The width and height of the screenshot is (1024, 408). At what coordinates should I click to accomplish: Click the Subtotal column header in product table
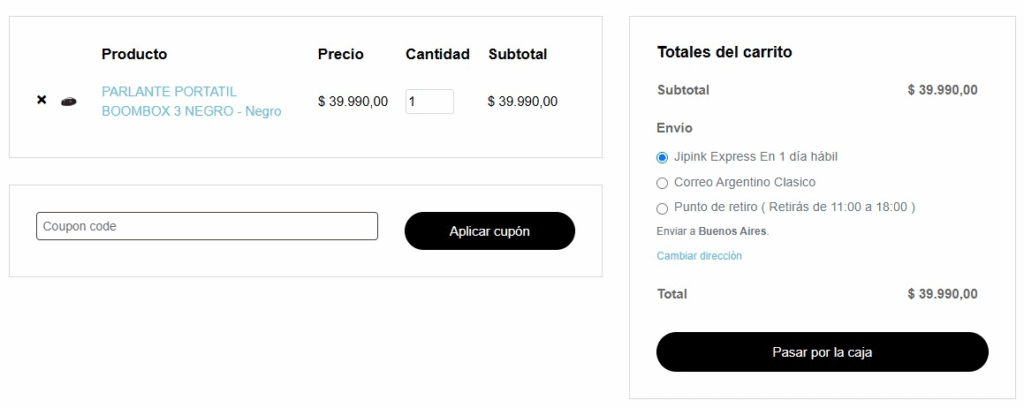[x=518, y=54]
